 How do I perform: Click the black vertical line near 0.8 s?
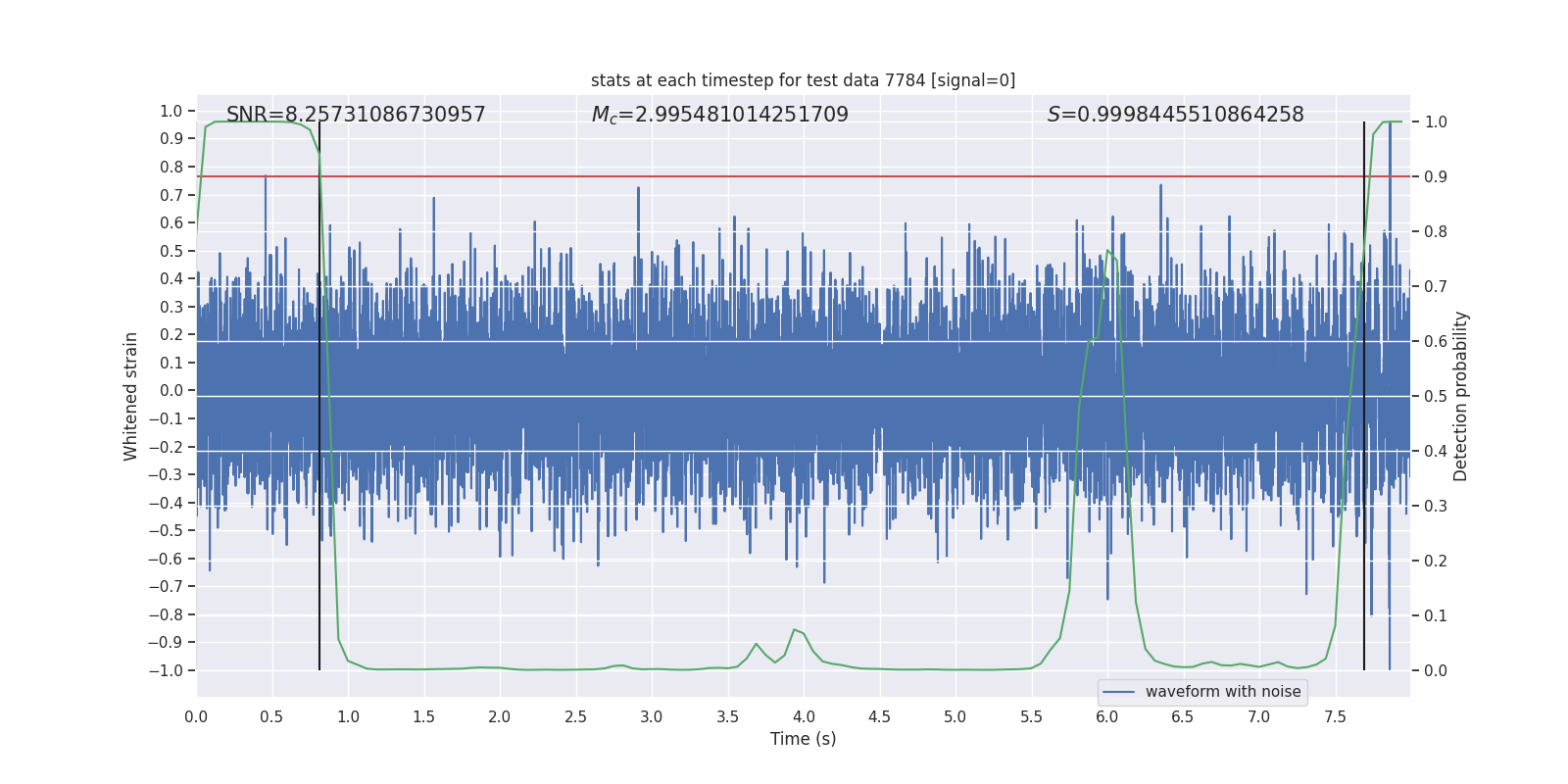pos(319,396)
